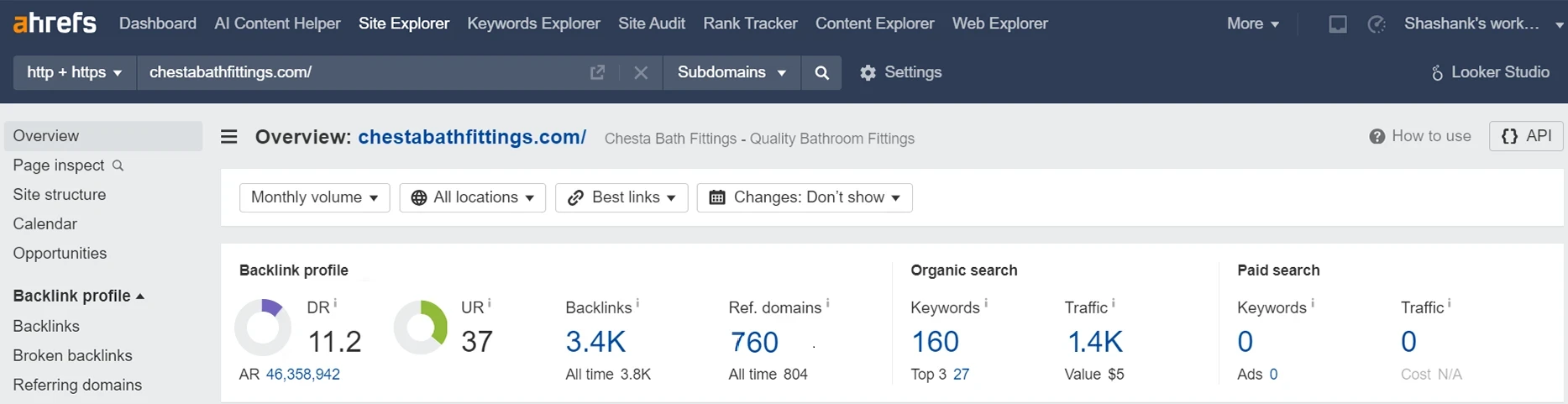1568x404 pixels.
Task: Click DR value 11.2
Action: coord(334,342)
